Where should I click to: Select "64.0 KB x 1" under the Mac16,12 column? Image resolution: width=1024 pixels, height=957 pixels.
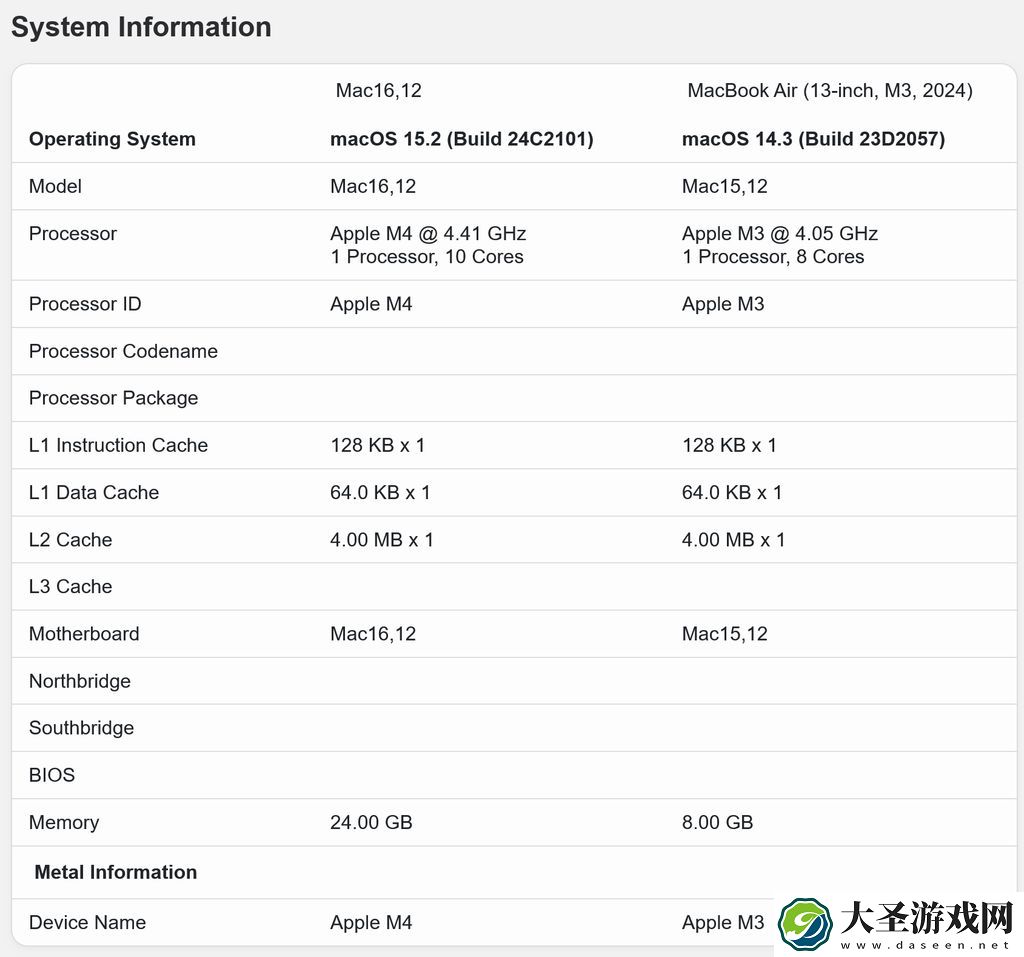point(380,492)
